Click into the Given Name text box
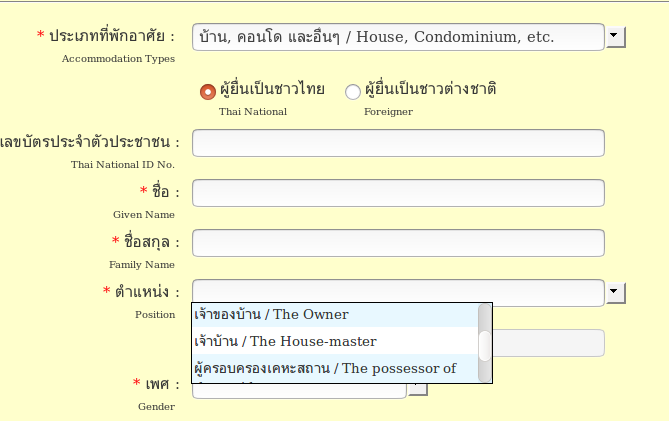 398,193
